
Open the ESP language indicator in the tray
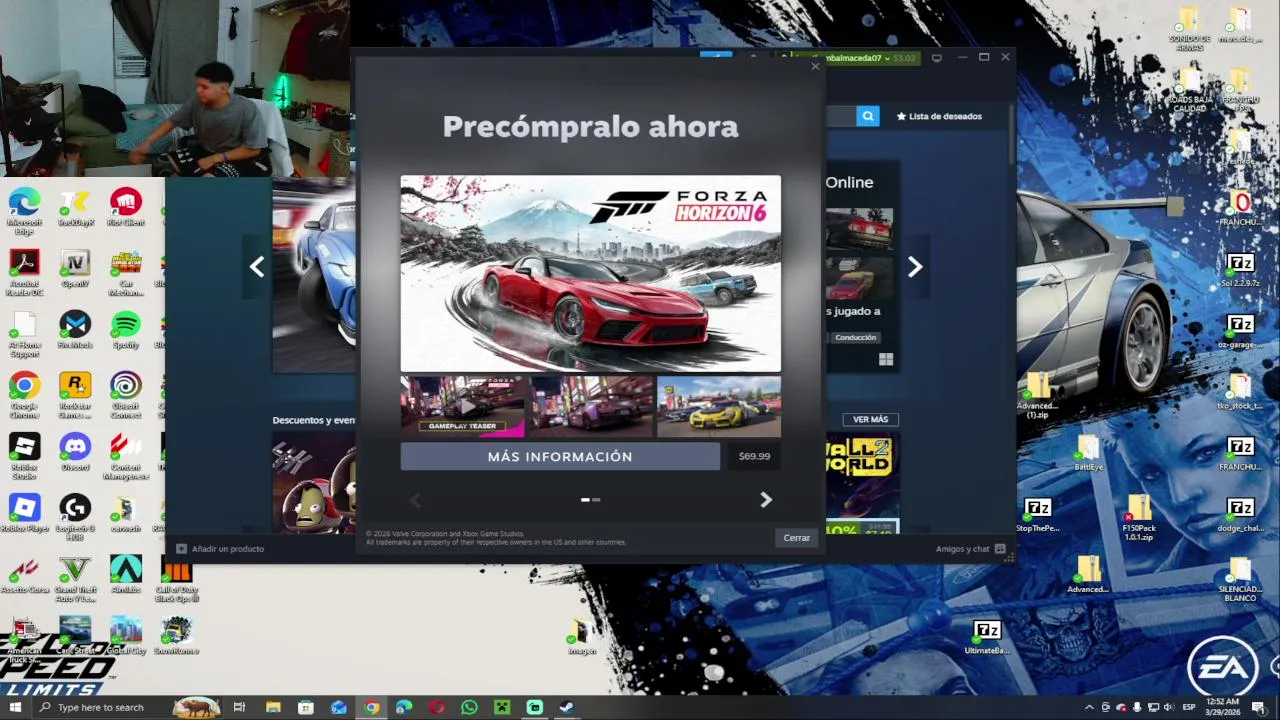point(1189,707)
